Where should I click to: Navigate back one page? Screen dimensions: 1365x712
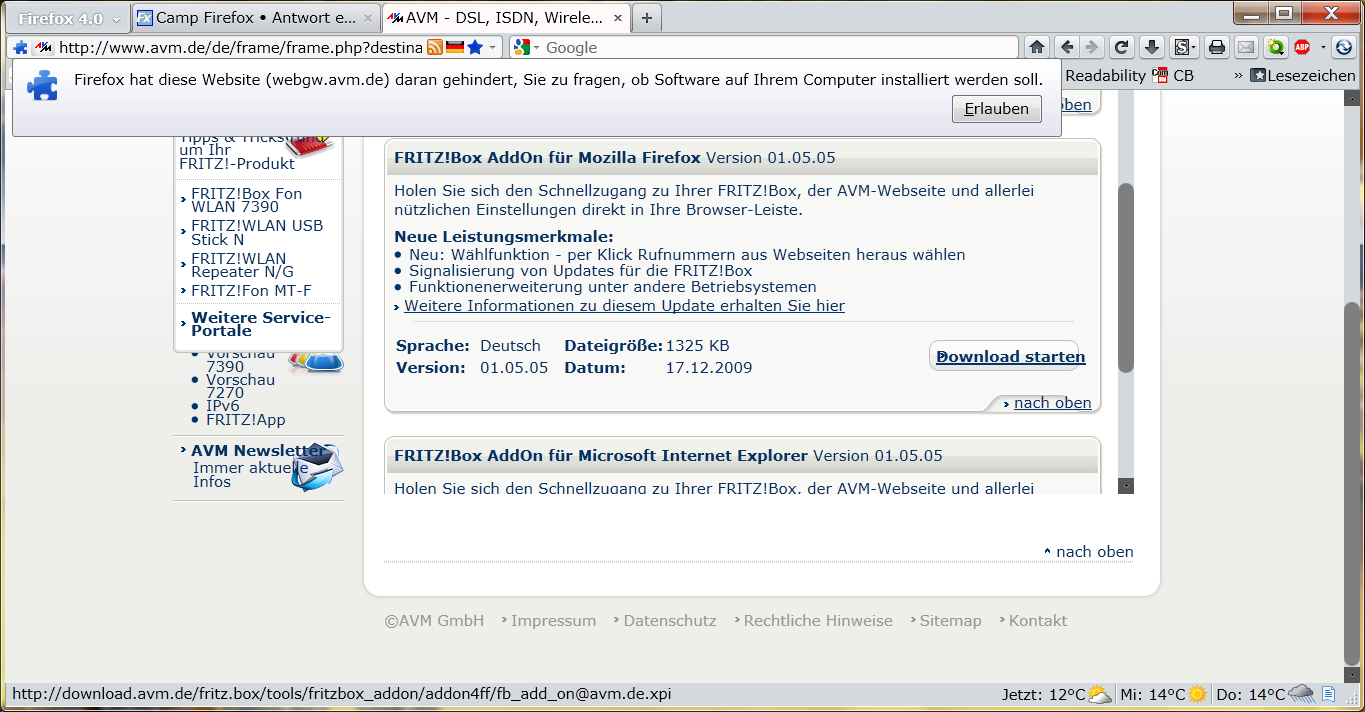point(1068,47)
